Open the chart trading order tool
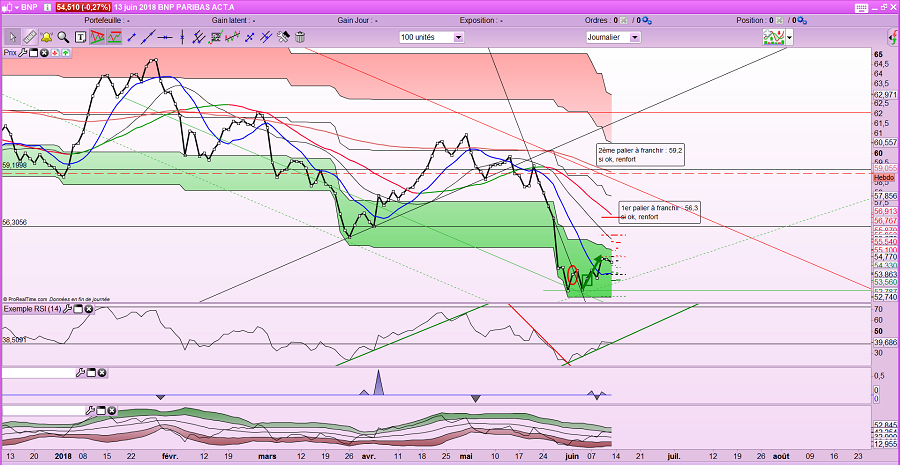Screen dimensions: 900x465 (216, 37)
